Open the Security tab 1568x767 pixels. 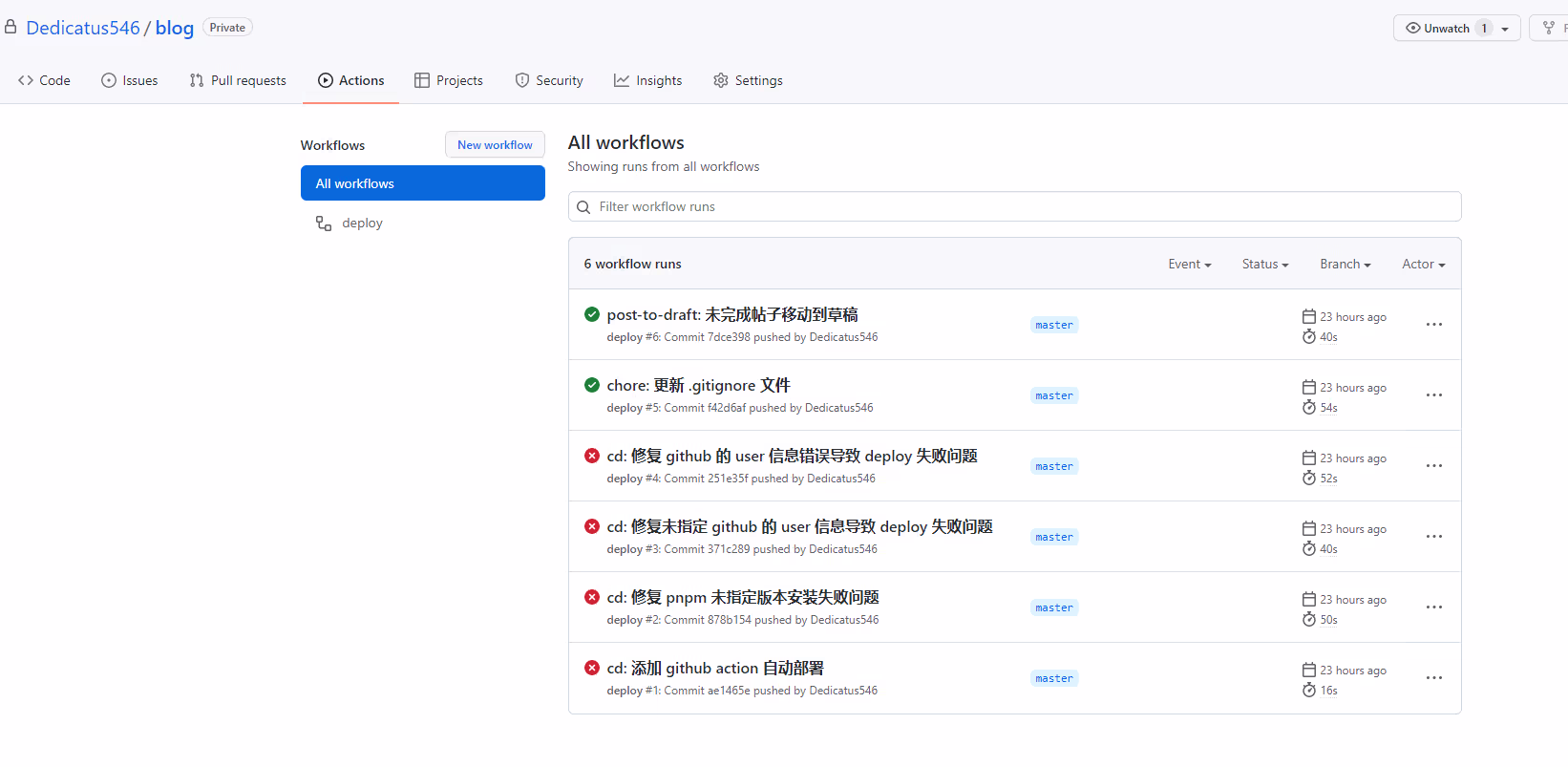coord(549,80)
